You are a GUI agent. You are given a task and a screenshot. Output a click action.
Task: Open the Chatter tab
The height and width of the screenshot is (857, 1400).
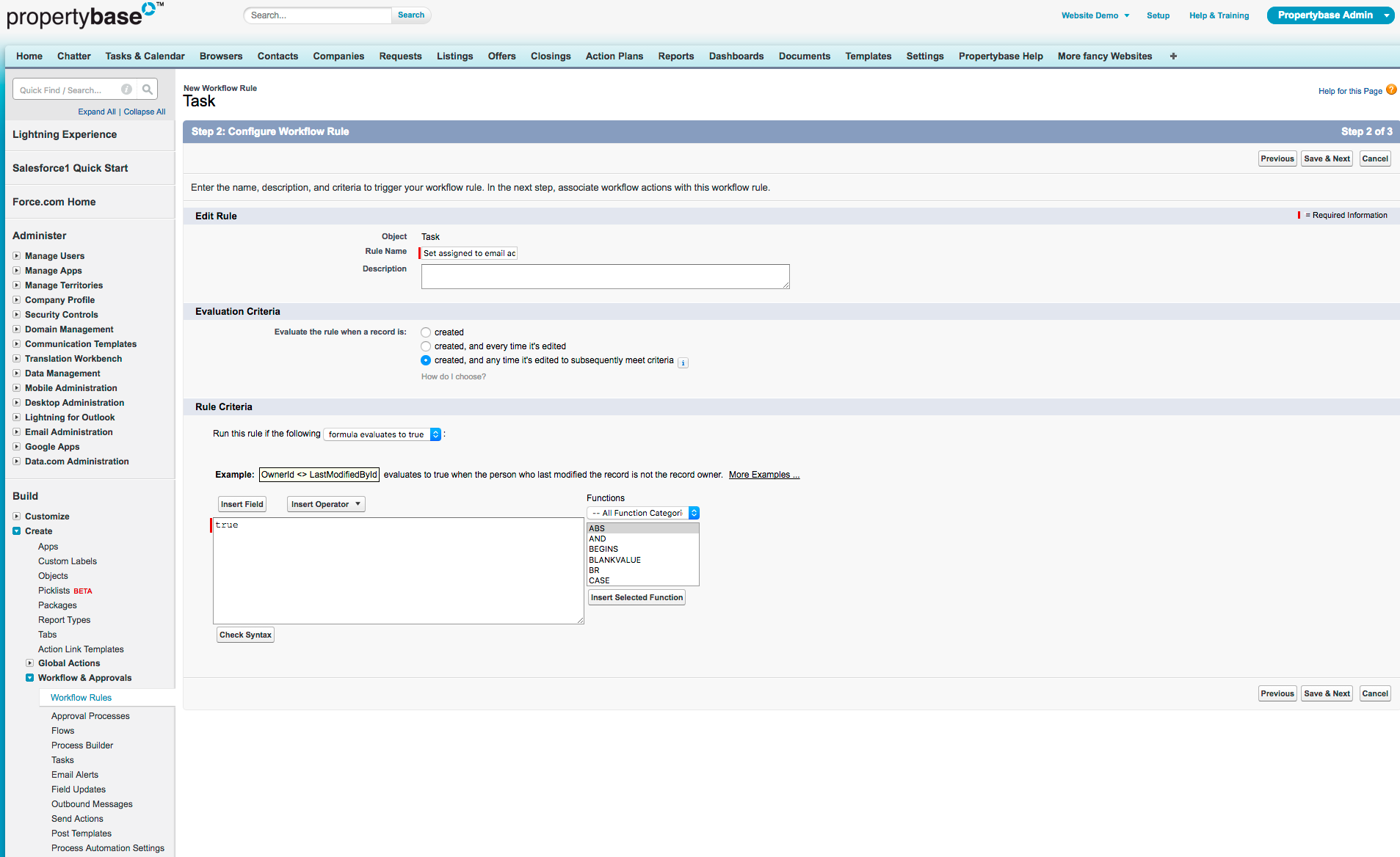tap(74, 56)
